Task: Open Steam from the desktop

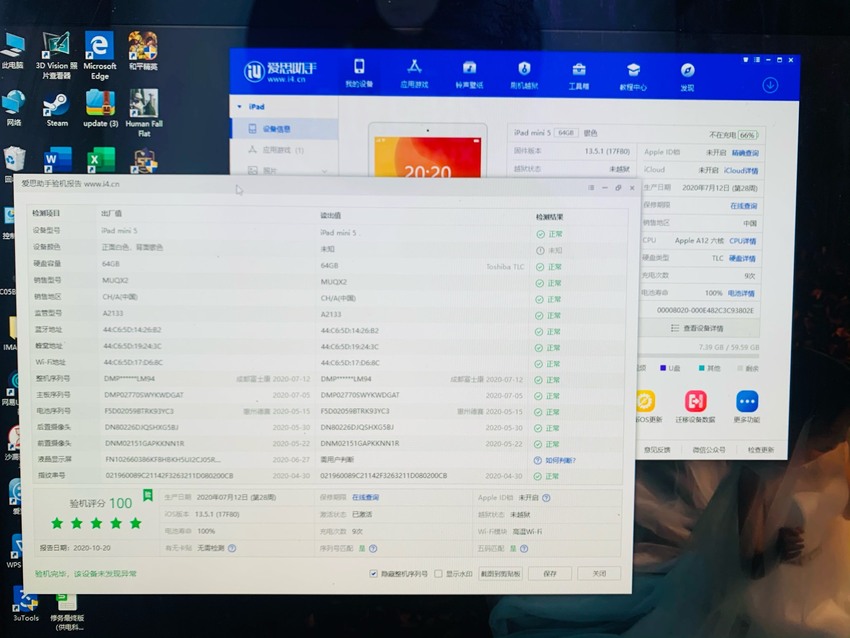Action: tap(57, 110)
